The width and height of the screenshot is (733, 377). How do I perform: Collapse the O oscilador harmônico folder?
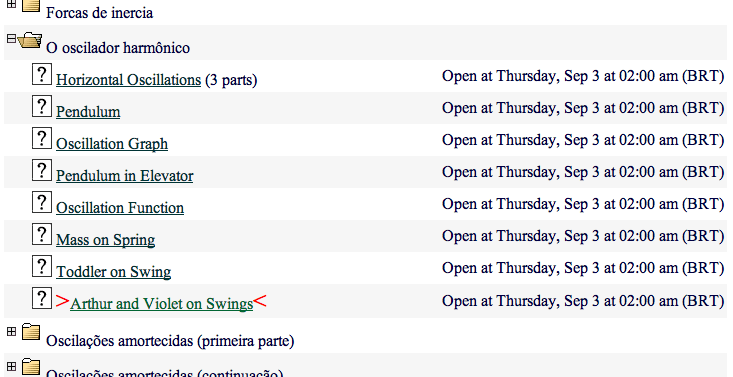click(x=11, y=38)
